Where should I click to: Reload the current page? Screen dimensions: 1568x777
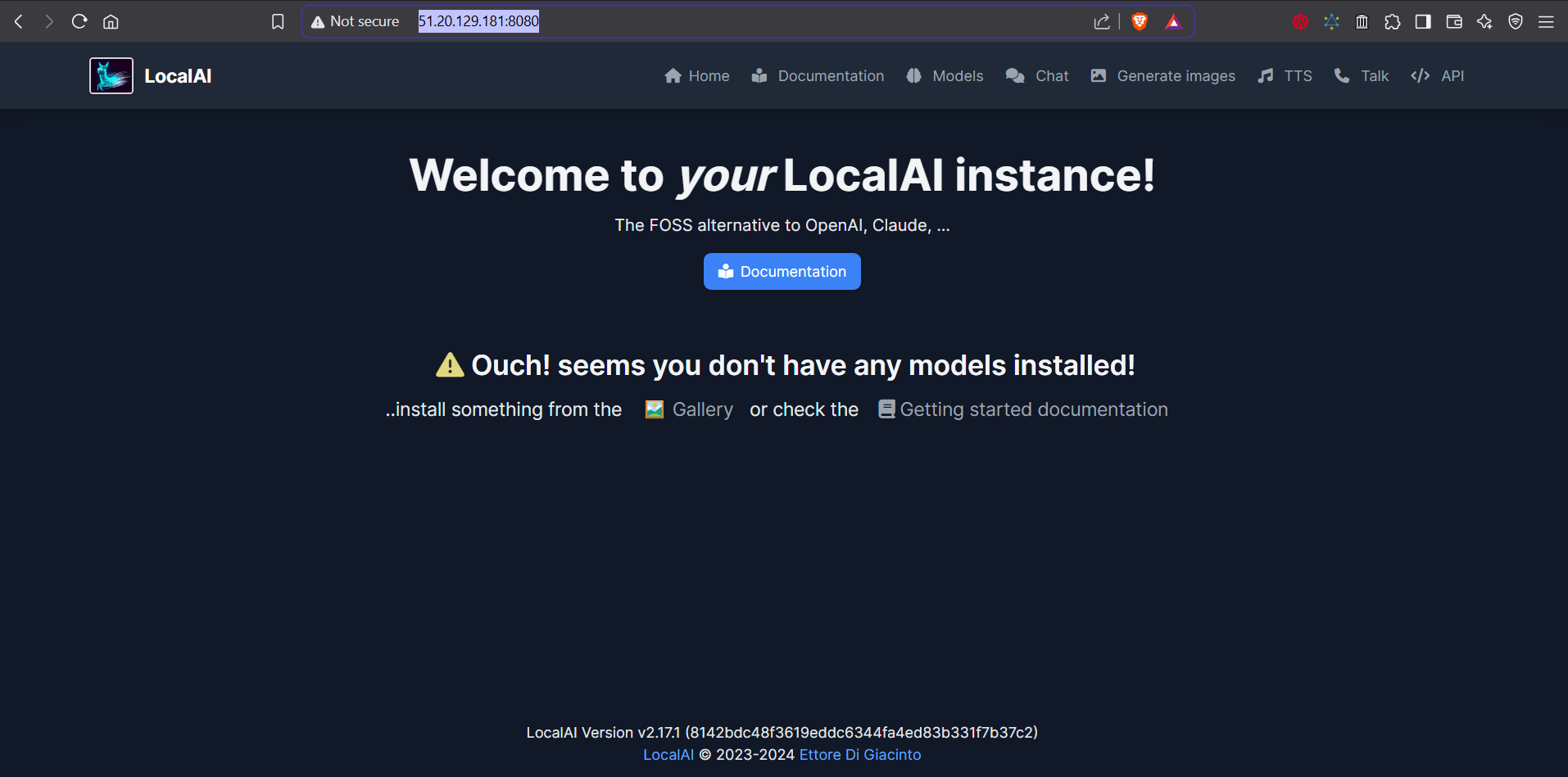(x=79, y=21)
